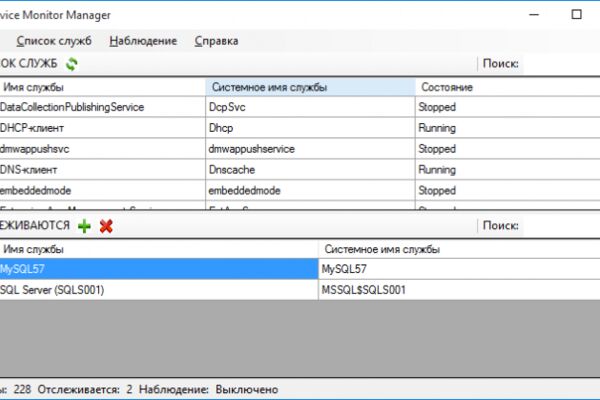Click the Отслеживается: 2 status bar entry
Image resolution: width=600 pixels, height=400 pixels.
pyautogui.click(x=85, y=389)
